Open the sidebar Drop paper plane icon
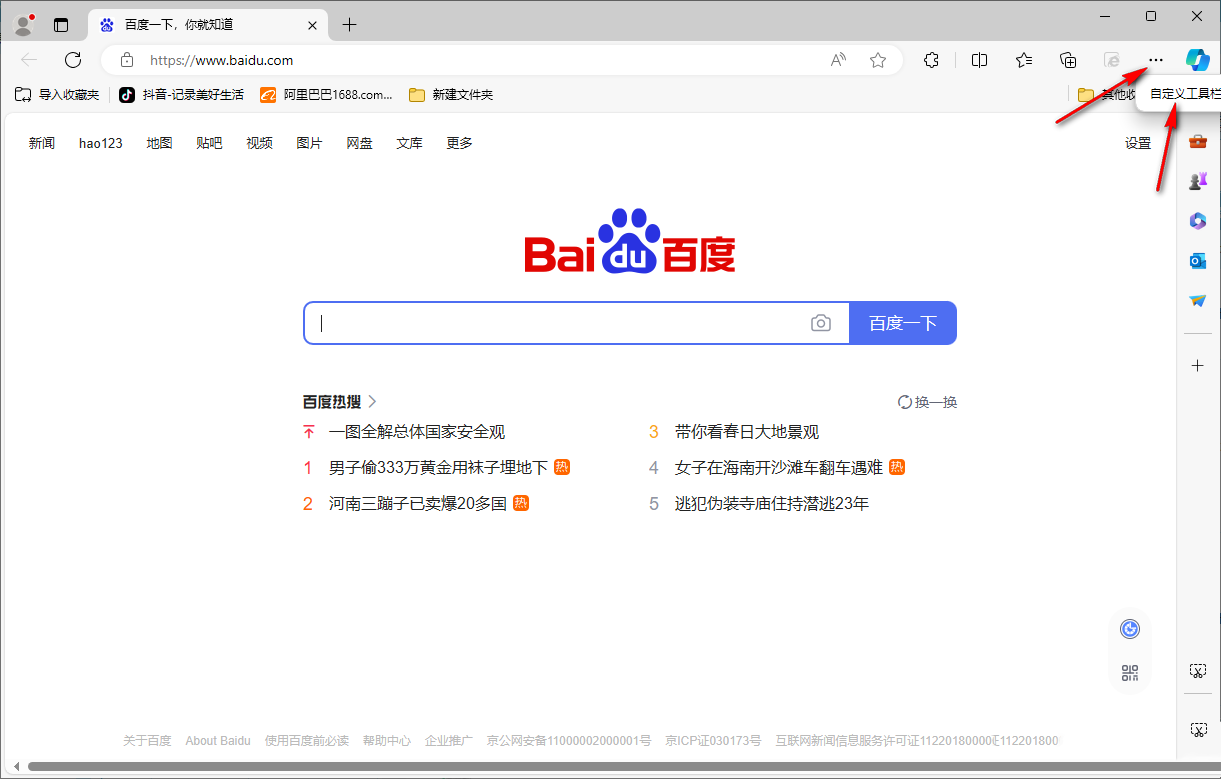This screenshot has height=779, width=1221. 1198,301
